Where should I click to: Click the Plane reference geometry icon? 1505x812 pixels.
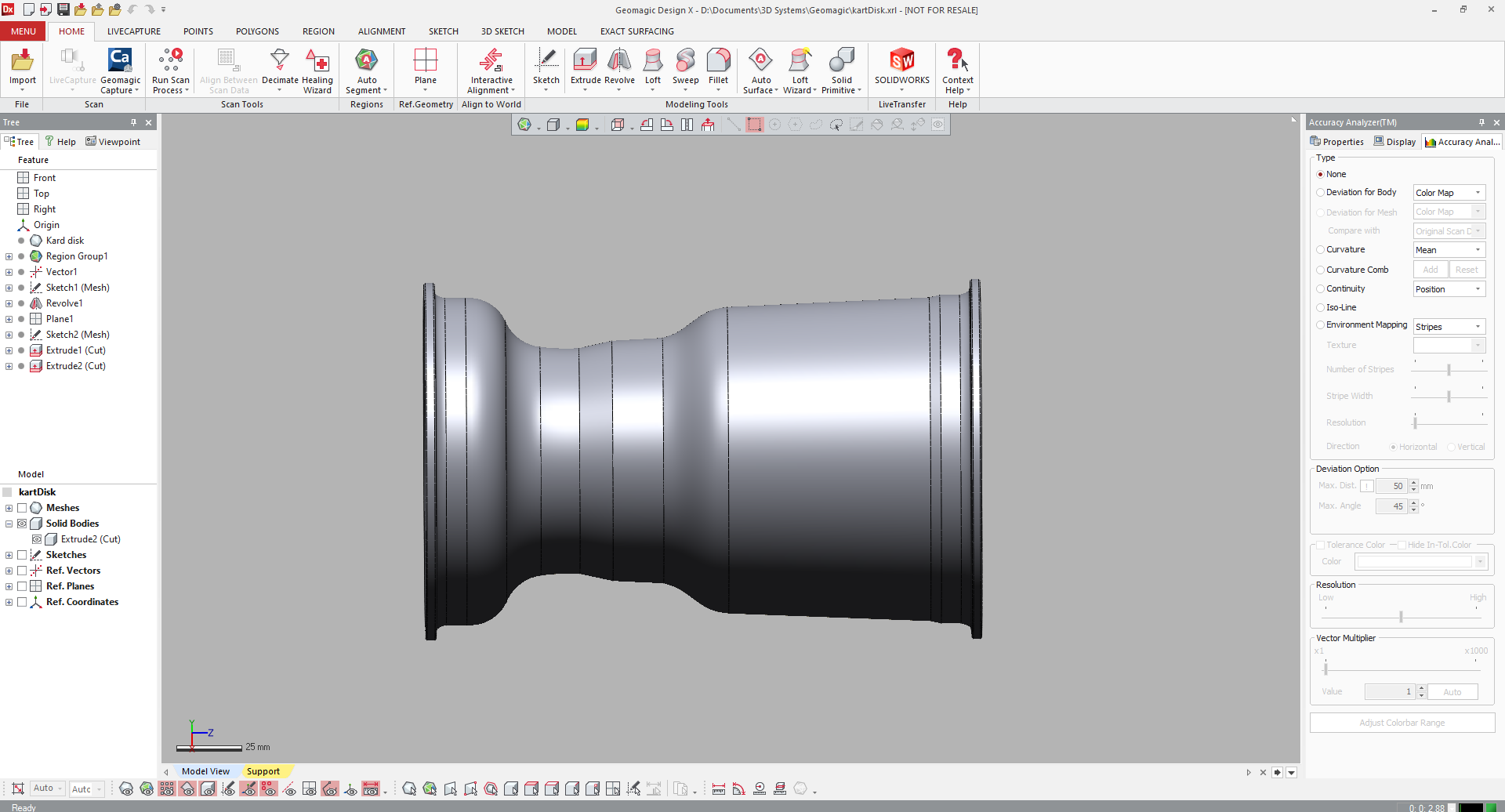426,62
